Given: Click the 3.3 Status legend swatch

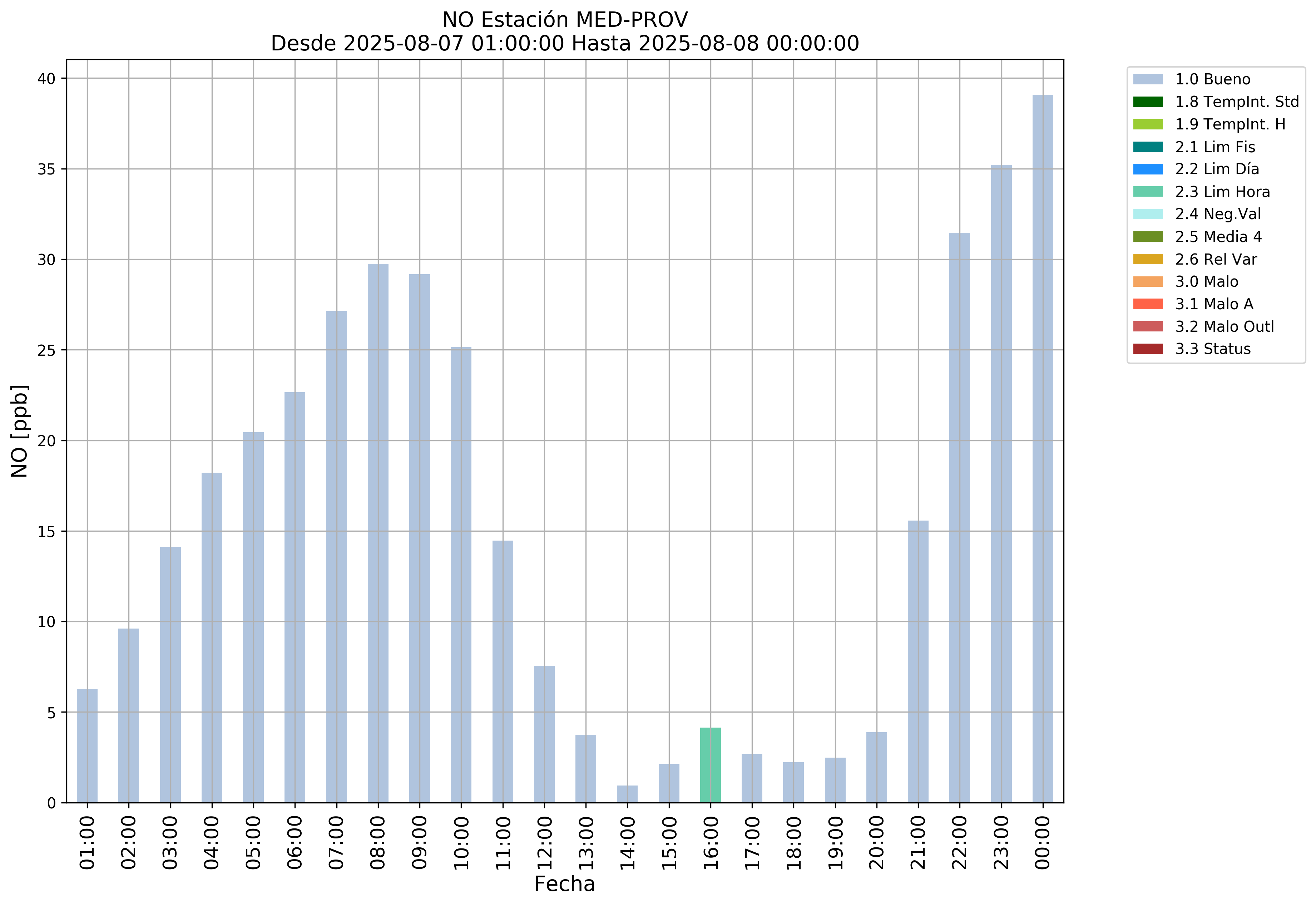Looking at the screenshot, I should (x=1147, y=349).
